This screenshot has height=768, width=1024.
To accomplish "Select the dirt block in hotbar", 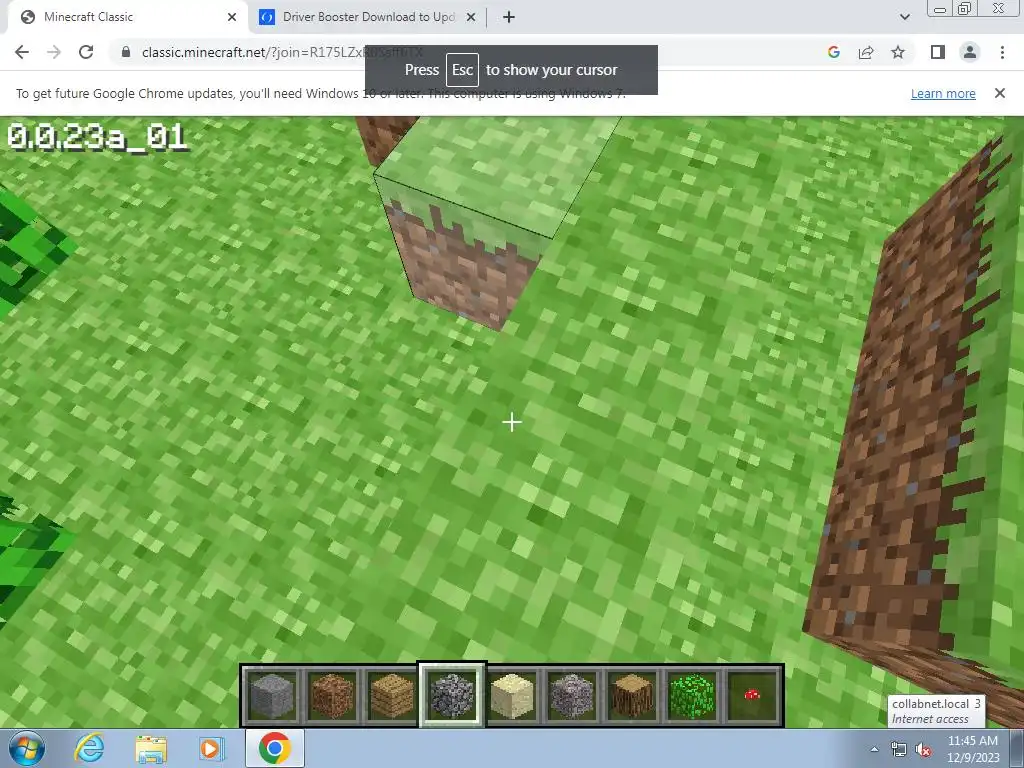I will pyautogui.click(x=332, y=696).
